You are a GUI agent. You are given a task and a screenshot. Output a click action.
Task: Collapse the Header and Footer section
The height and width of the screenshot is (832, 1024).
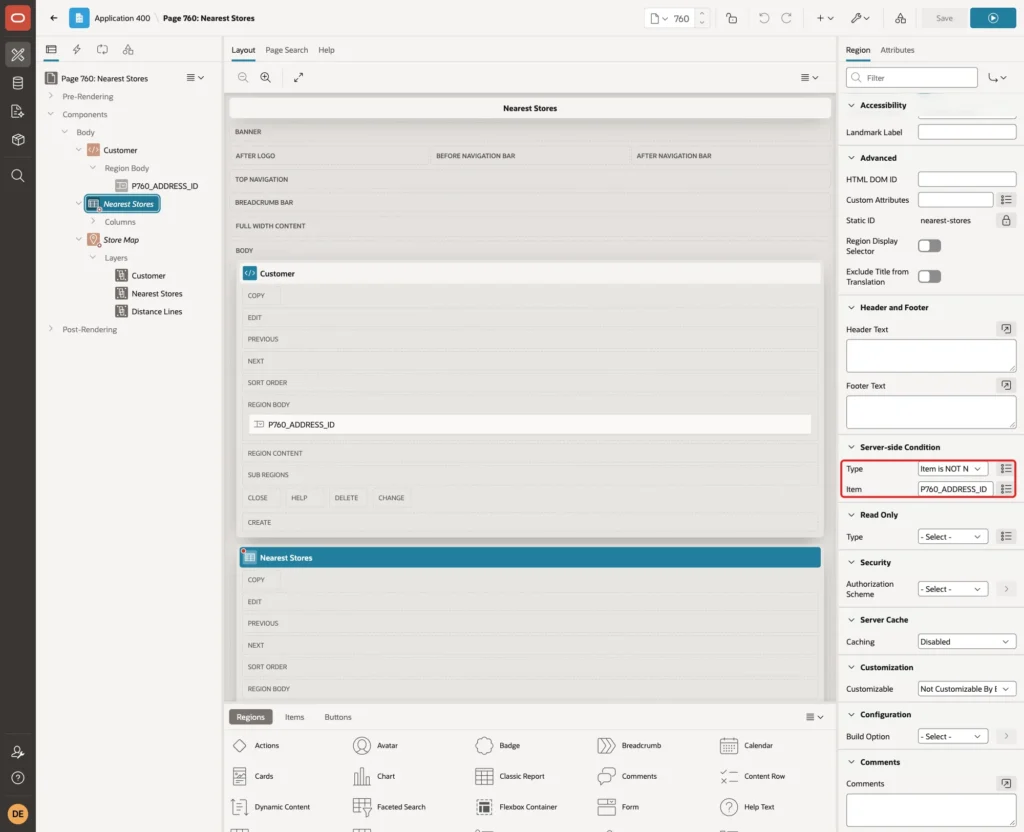tap(851, 308)
